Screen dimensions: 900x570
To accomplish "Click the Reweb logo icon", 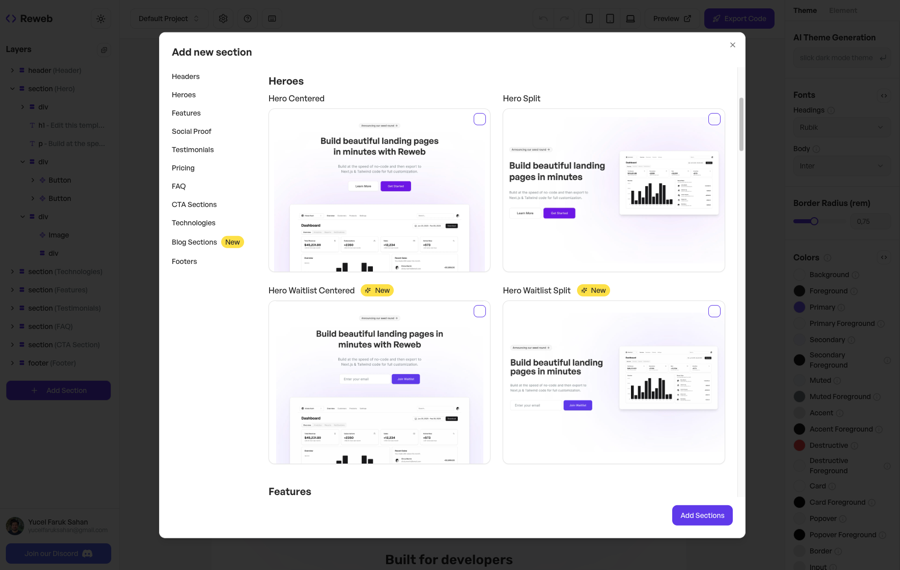I will tap(11, 18).
